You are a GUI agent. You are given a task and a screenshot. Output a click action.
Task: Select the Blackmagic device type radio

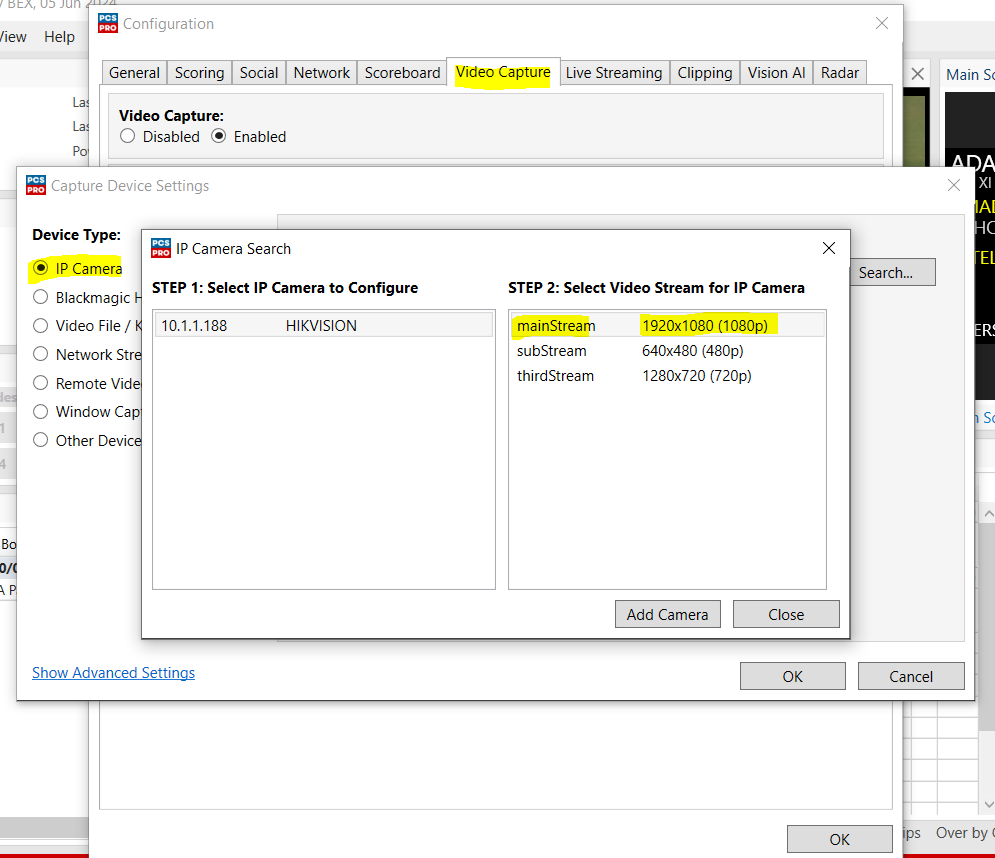tap(41, 297)
